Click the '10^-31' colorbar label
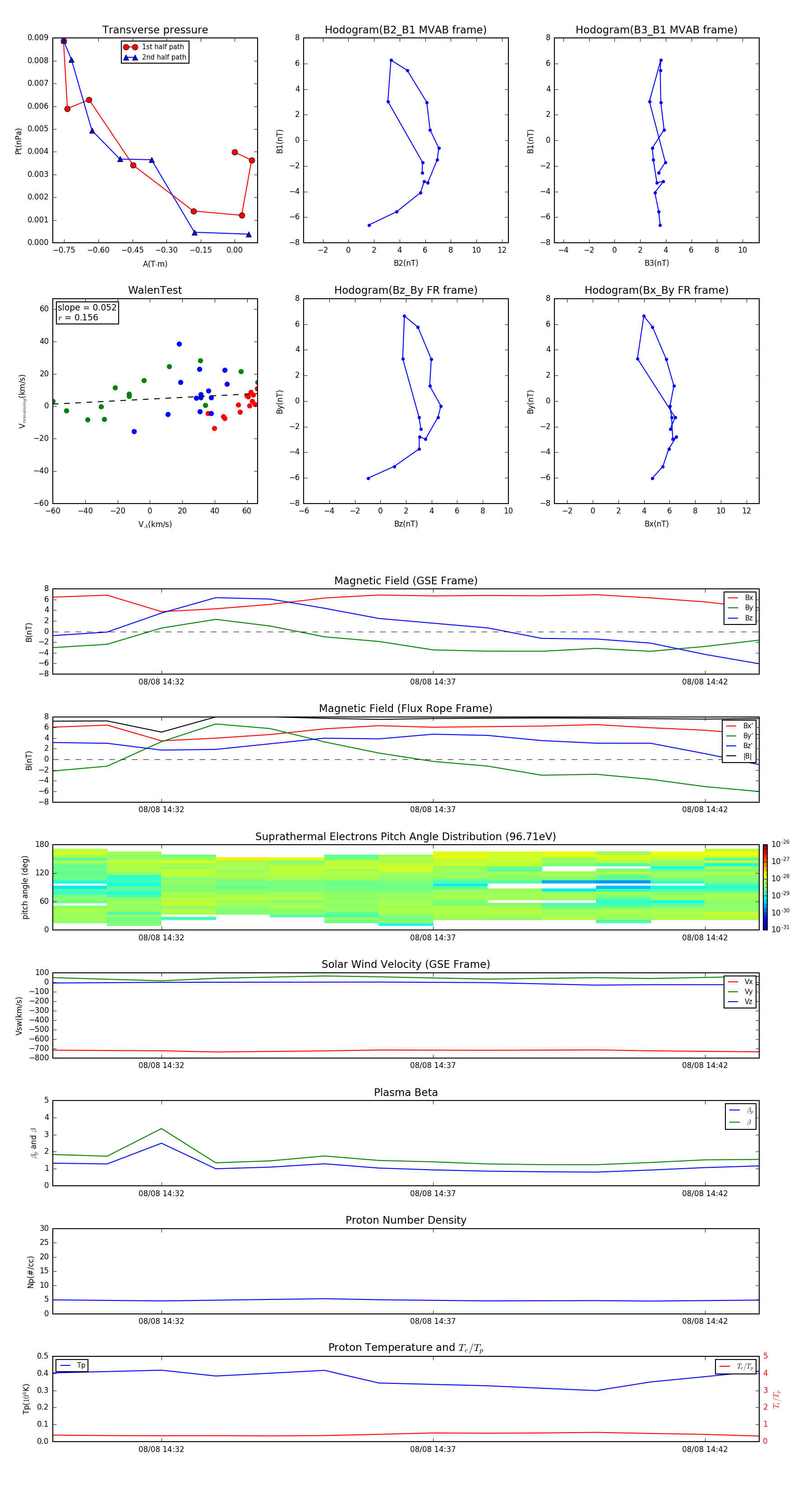This screenshot has height=1489, width=812. pos(781,929)
